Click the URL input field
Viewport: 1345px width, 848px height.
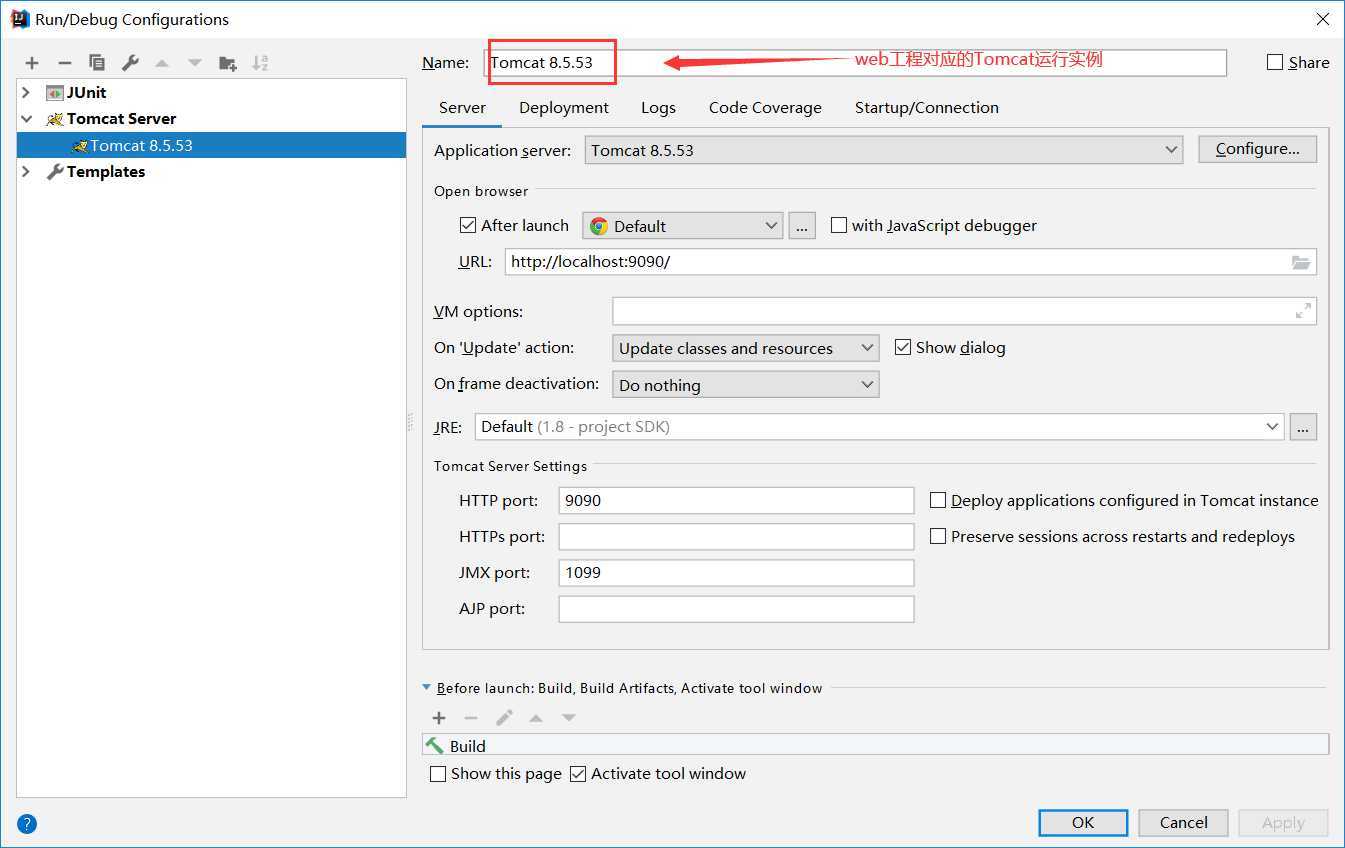[910, 262]
